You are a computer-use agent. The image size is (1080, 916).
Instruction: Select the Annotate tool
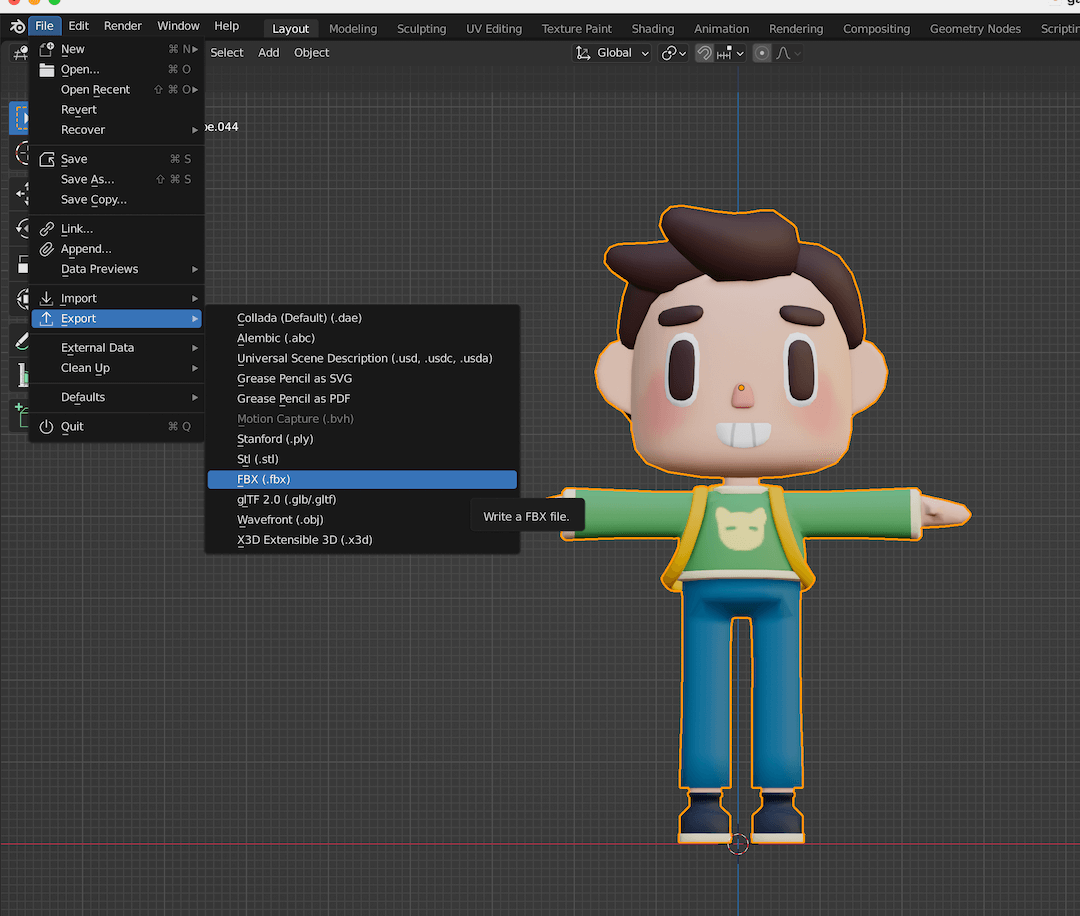[x=20, y=339]
